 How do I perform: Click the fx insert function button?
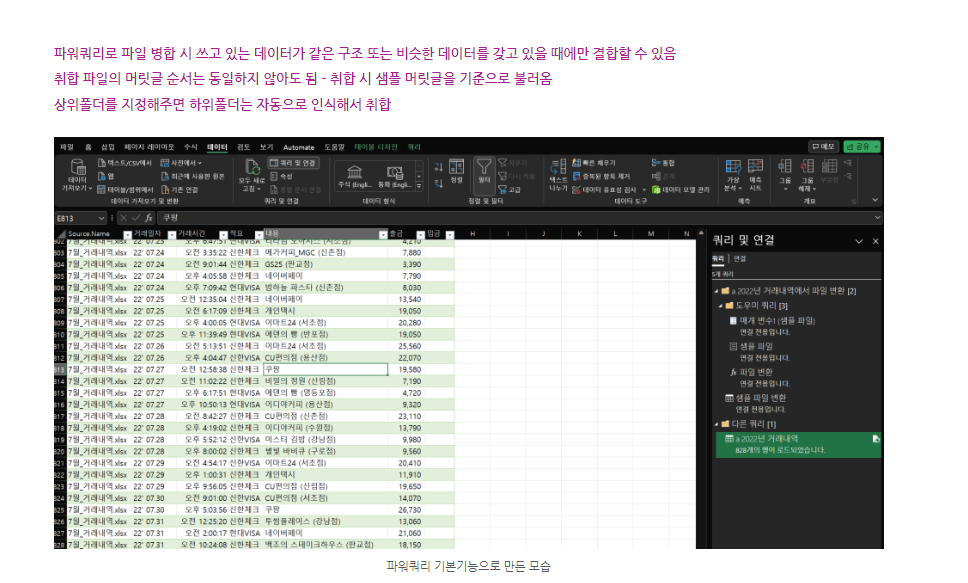tap(149, 218)
